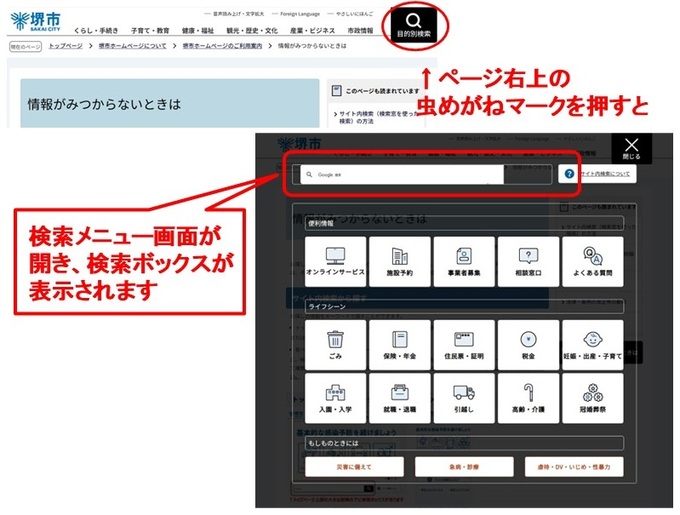
Task: Open the 観光・歴史・文化 menu
Action: point(250,31)
